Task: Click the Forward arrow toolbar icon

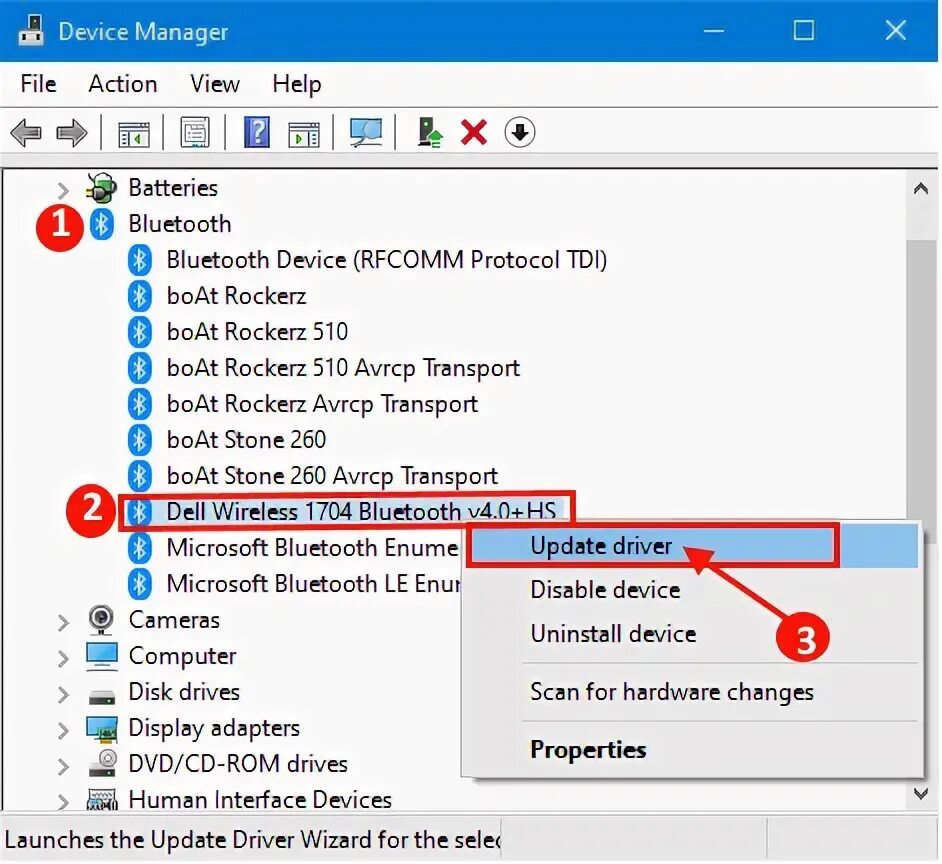Action: [71, 132]
